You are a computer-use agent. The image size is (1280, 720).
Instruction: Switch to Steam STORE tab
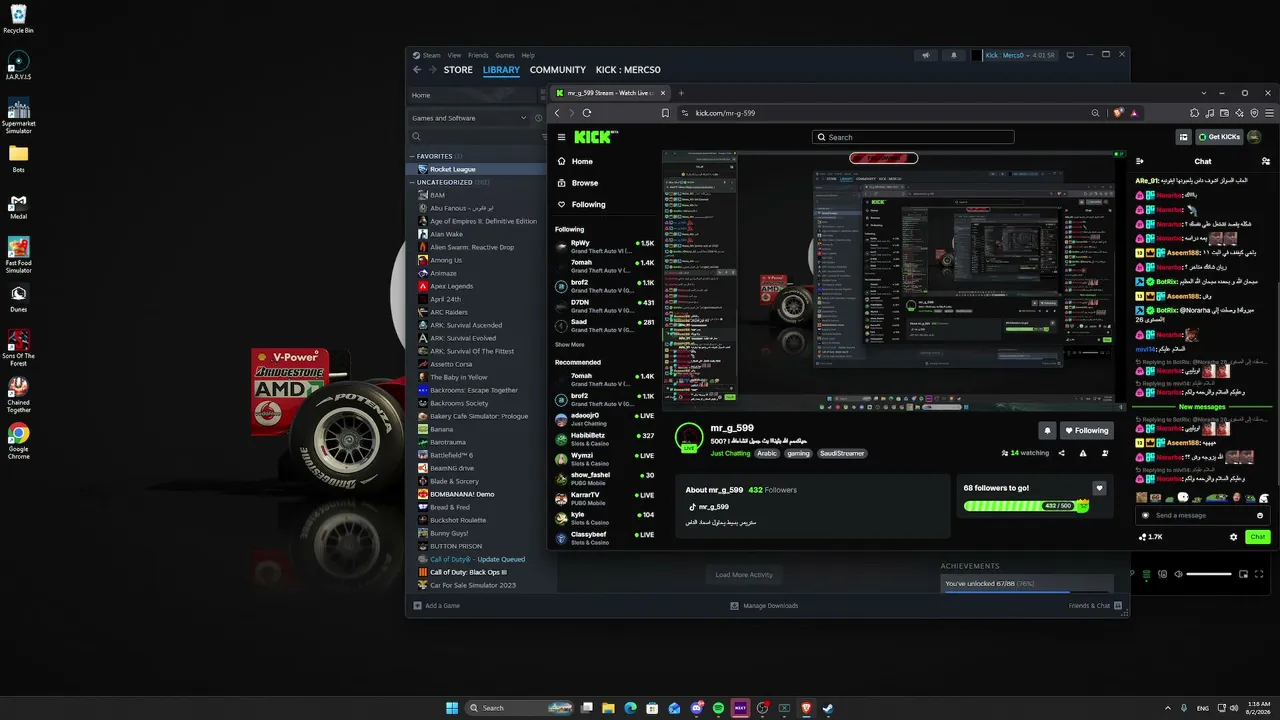458,70
